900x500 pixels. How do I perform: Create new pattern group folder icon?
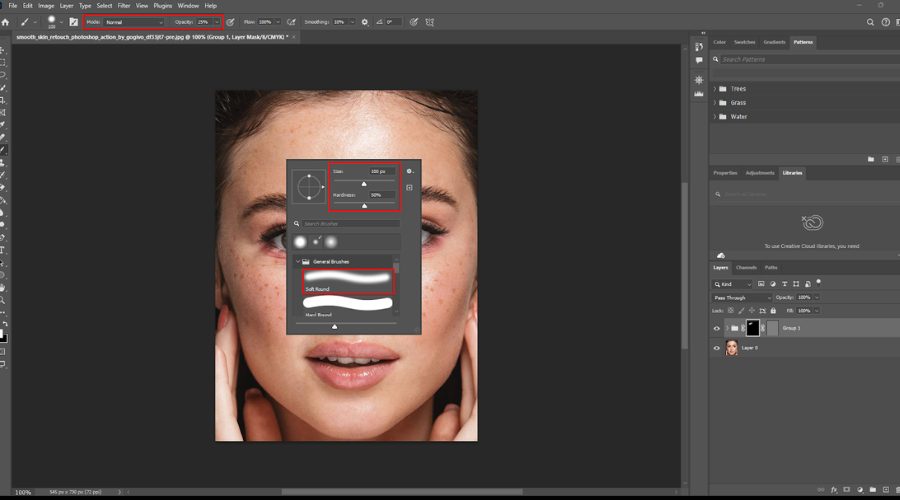click(871, 159)
